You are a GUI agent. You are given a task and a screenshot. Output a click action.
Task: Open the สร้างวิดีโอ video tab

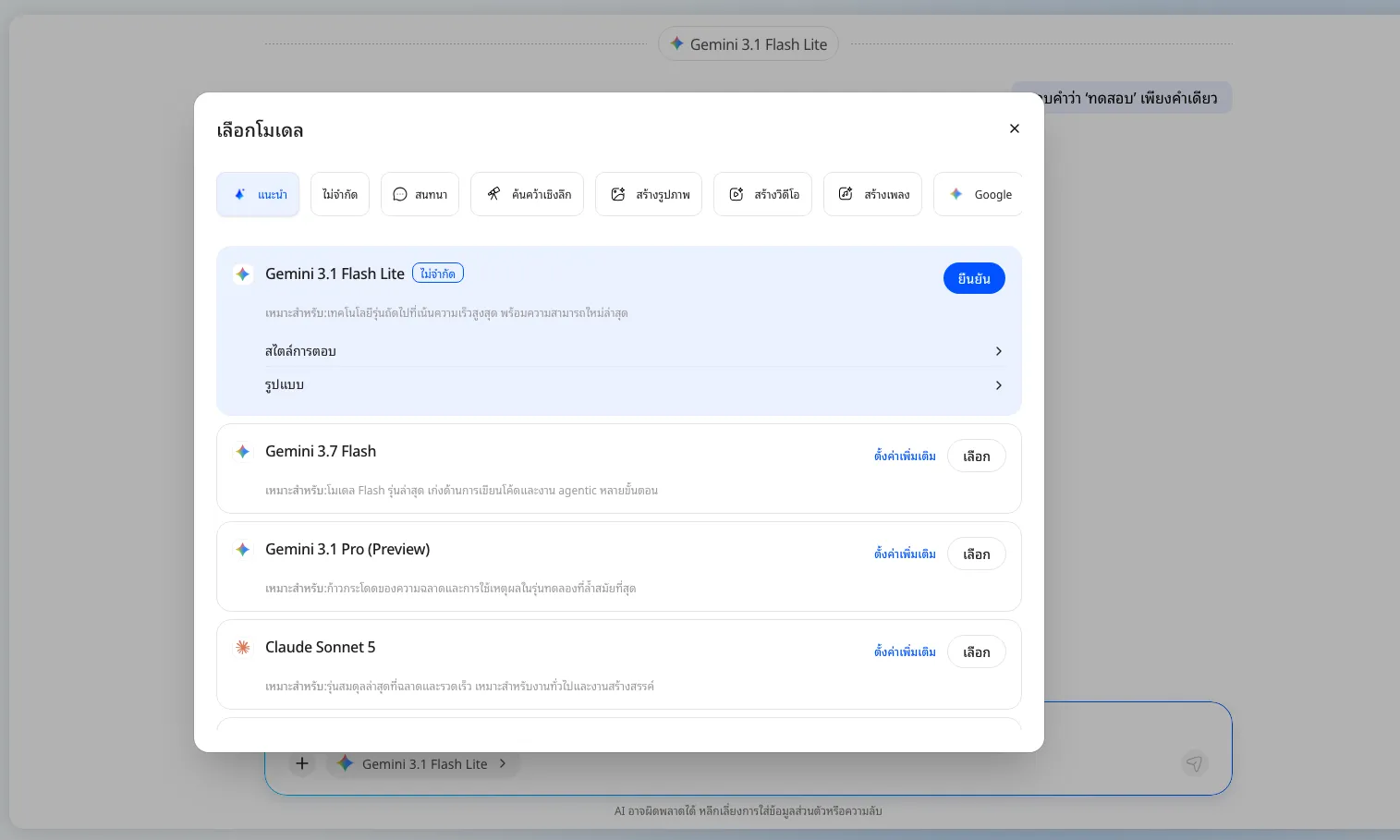click(762, 194)
